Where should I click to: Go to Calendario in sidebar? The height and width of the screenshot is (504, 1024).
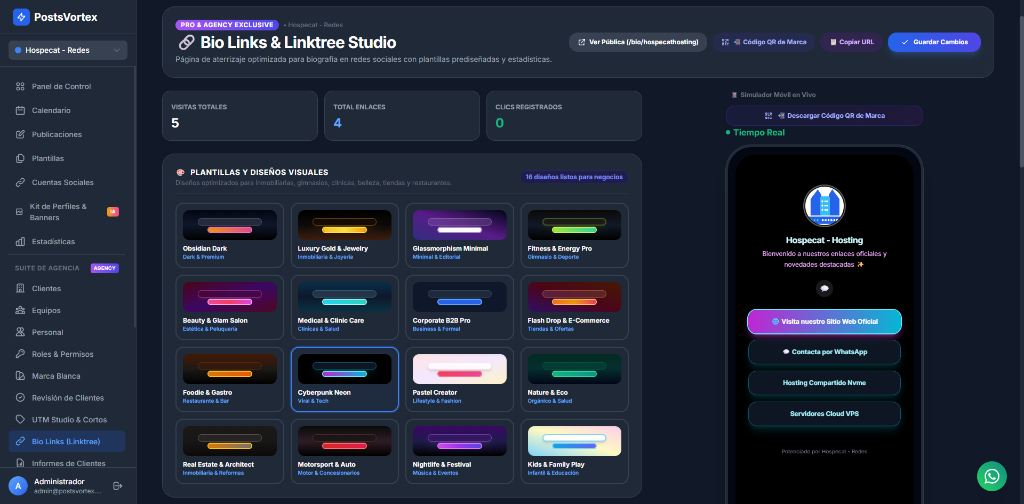click(68, 110)
